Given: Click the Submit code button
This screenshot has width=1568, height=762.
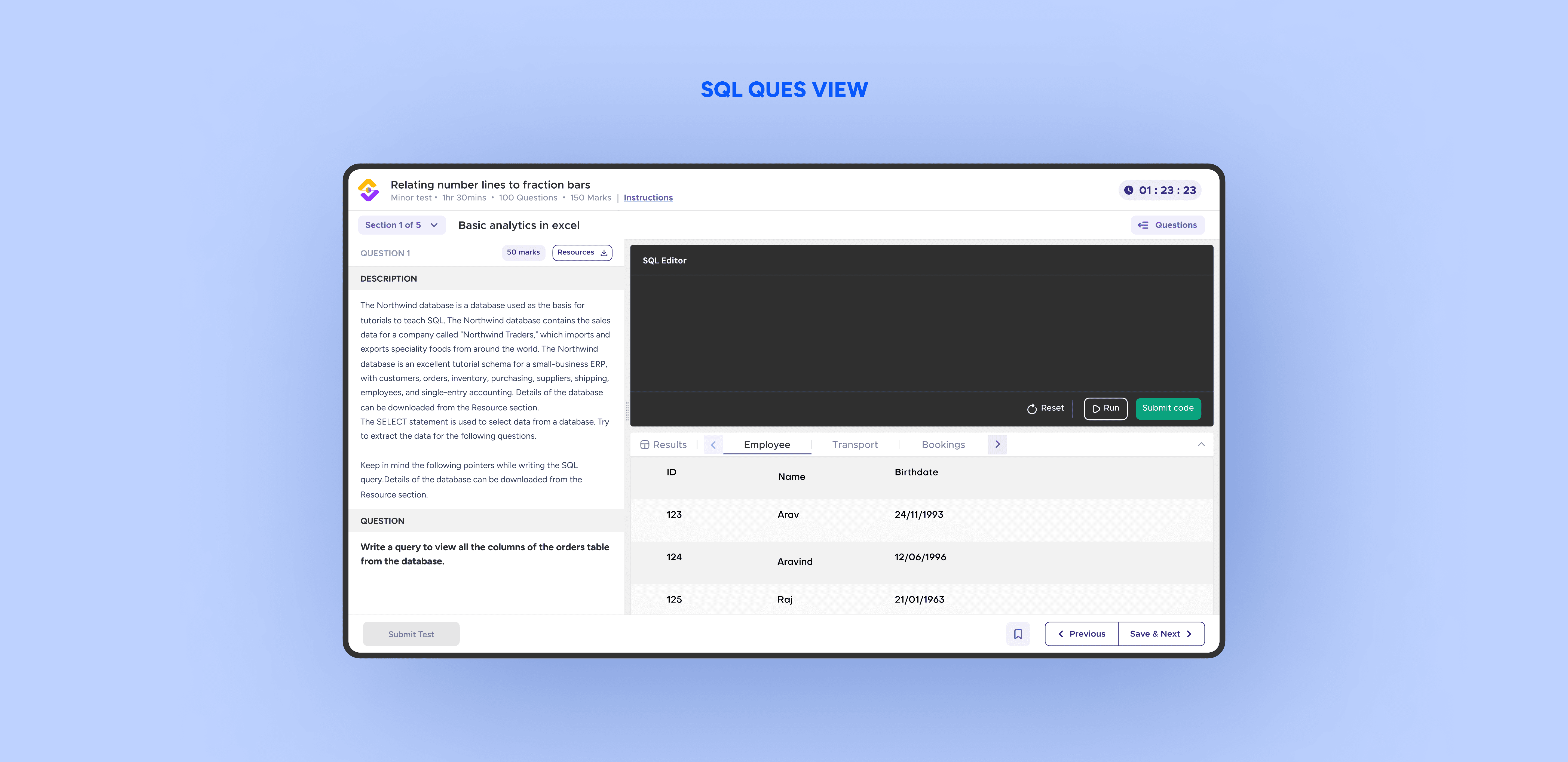Looking at the screenshot, I should pos(1168,408).
